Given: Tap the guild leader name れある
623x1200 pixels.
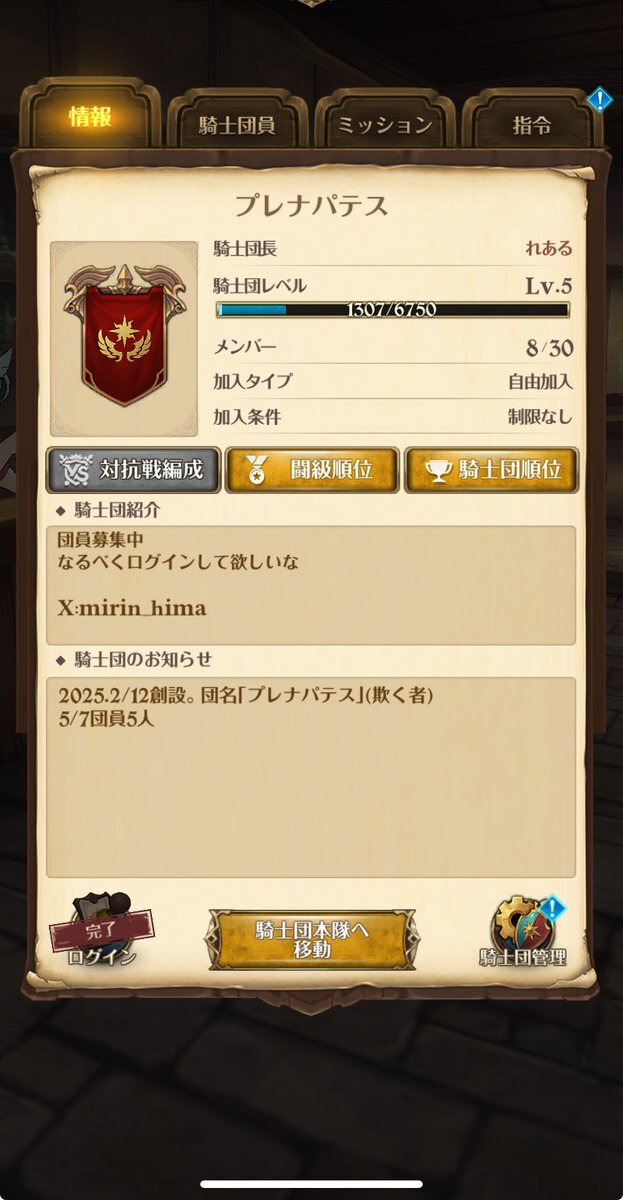Looking at the screenshot, I should click(x=549, y=248).
